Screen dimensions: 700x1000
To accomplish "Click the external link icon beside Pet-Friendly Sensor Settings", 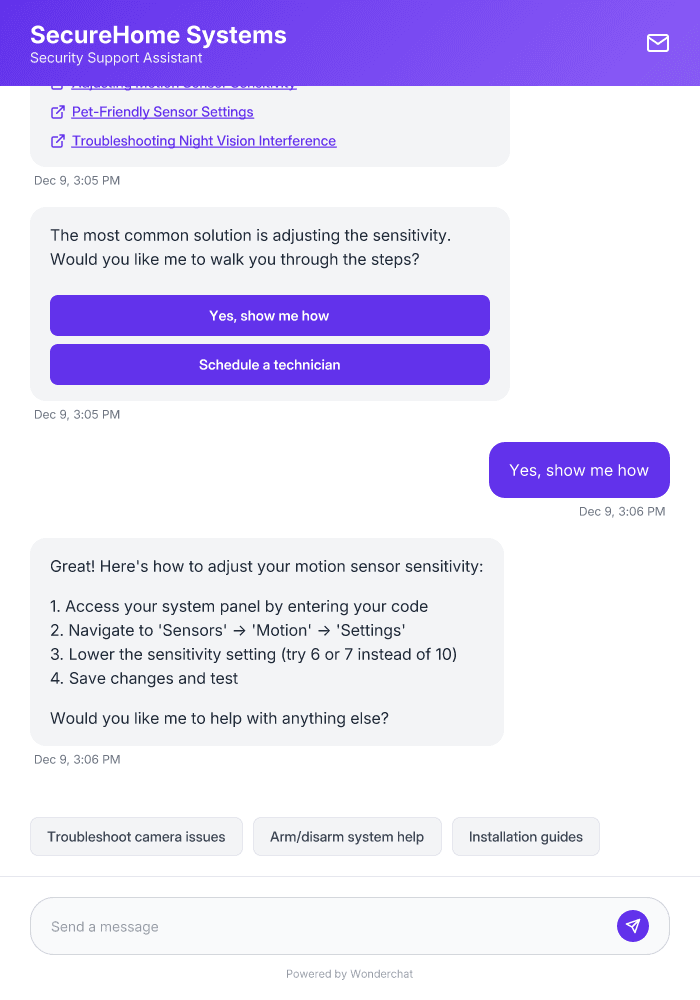I will (x=56, y=112).
